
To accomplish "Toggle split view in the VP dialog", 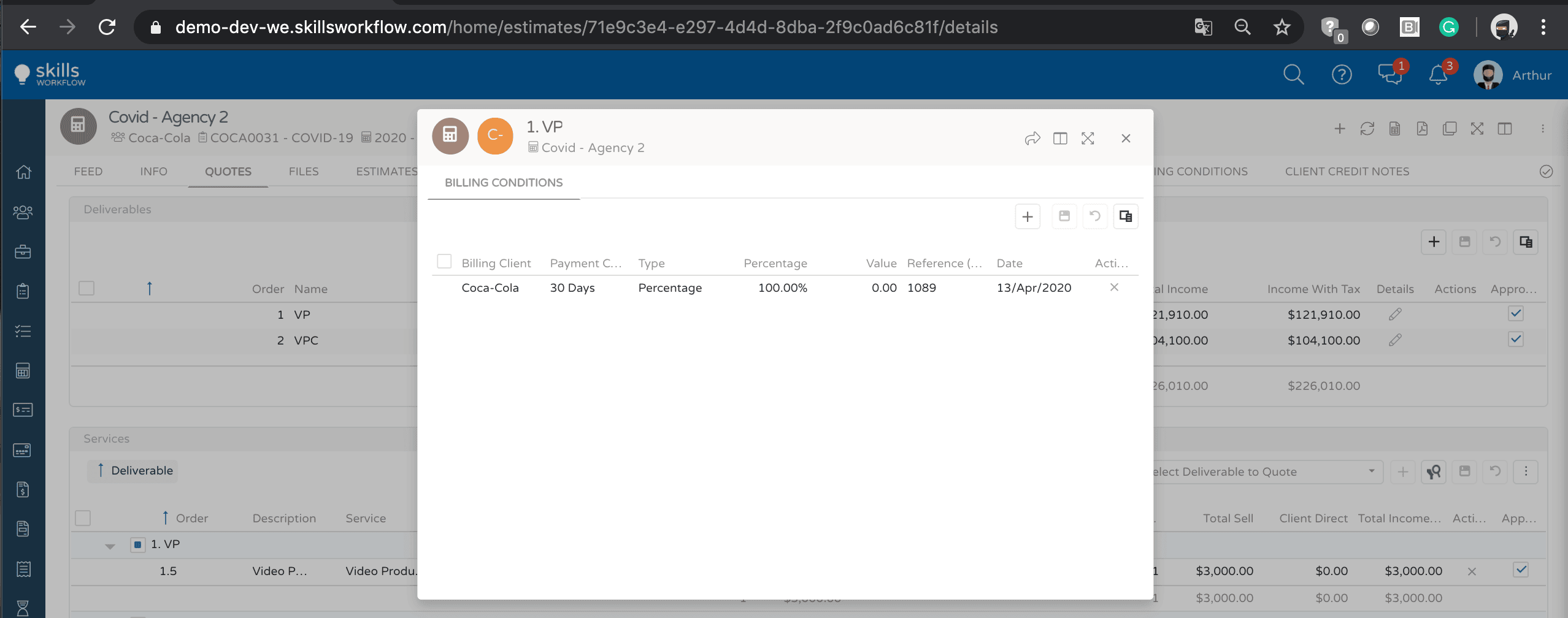I will coord(1060,139).
